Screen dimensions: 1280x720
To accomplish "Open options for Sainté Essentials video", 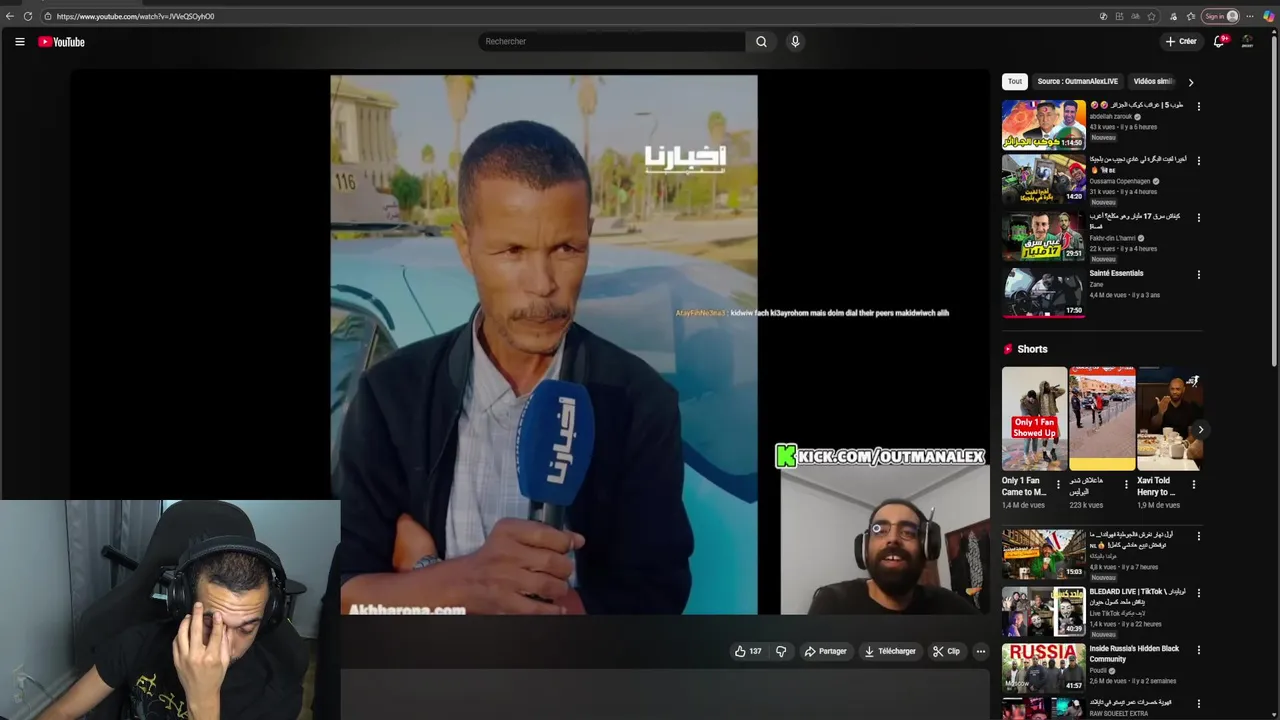I will [x=1199, y=274].
